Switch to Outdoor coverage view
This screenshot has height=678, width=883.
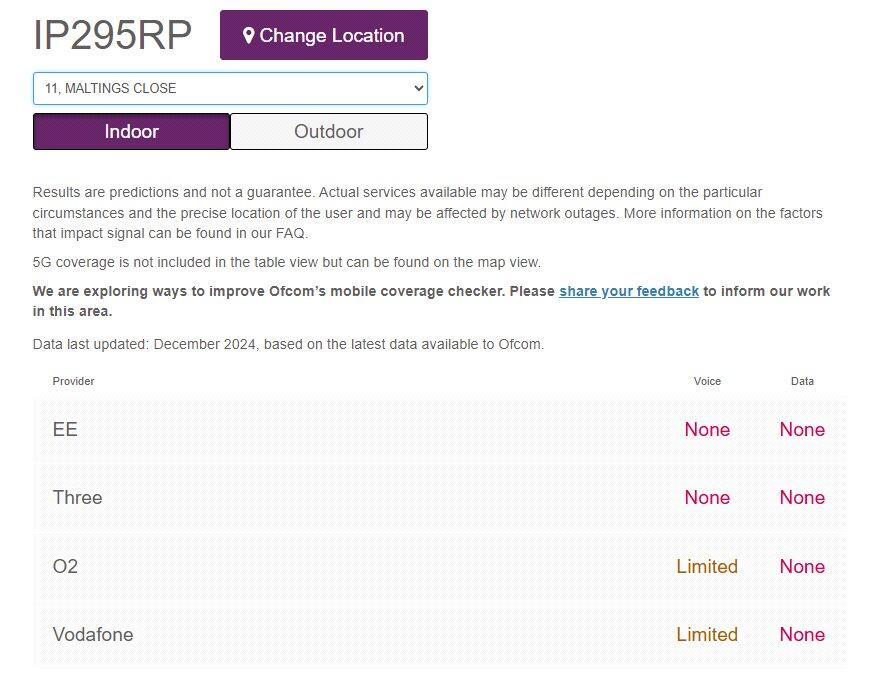(329, 131)
